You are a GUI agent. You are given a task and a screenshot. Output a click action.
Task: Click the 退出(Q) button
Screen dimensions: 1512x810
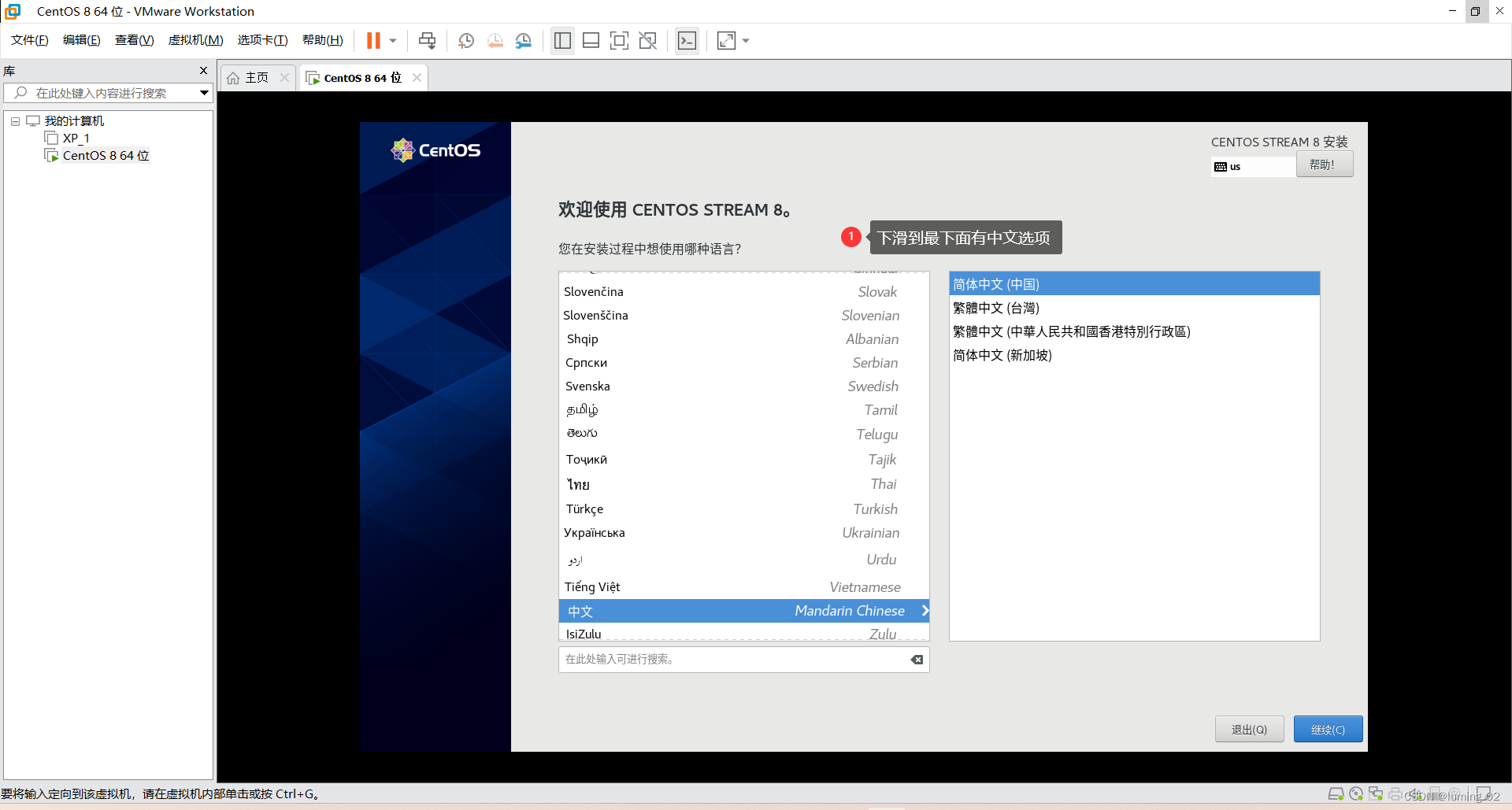pyautogui.click(x=1249, y=729)
